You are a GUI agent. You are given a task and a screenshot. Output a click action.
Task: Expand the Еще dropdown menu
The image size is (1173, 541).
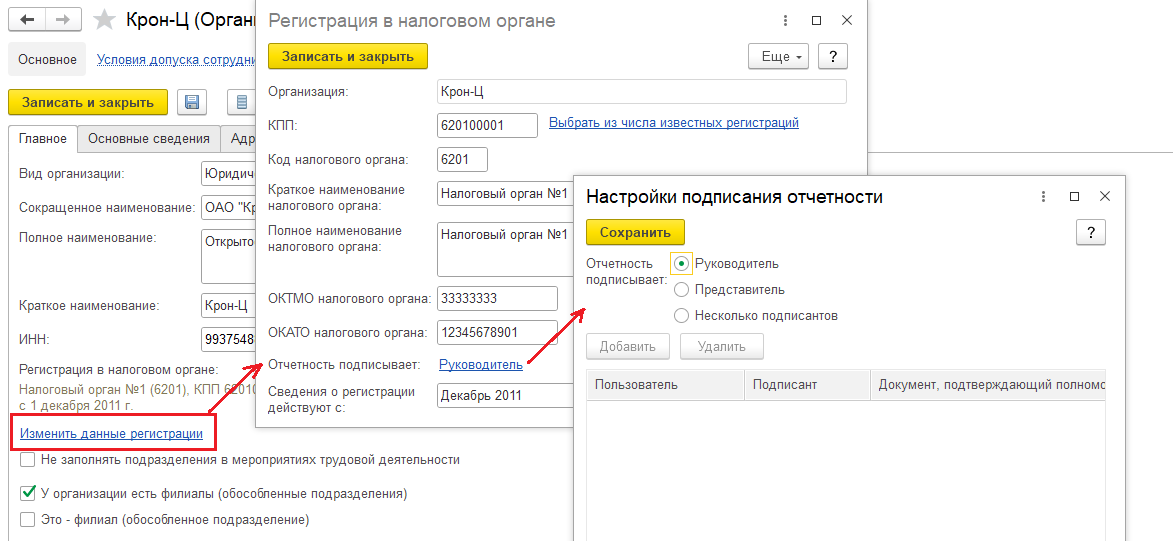778,57
